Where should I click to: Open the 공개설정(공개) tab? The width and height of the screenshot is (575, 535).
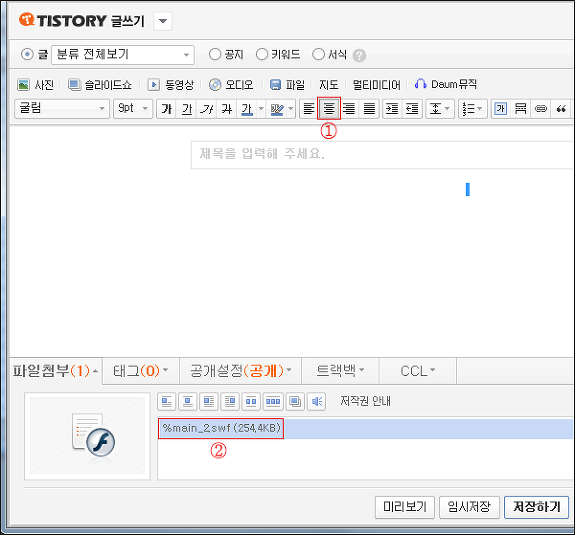tap(241, 371)
